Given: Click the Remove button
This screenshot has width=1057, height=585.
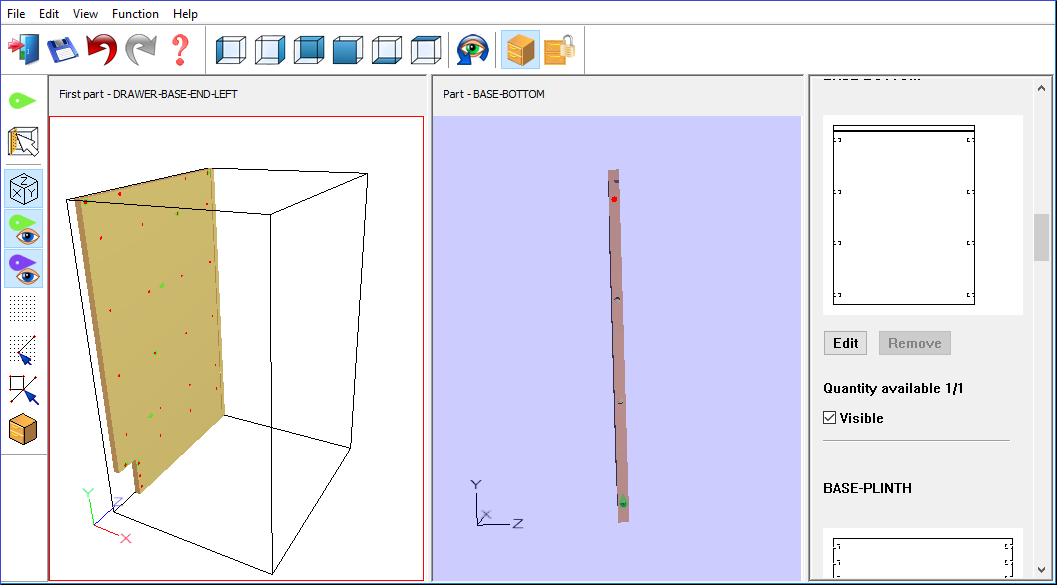Looking at the screenshot, I should [915, 343].
